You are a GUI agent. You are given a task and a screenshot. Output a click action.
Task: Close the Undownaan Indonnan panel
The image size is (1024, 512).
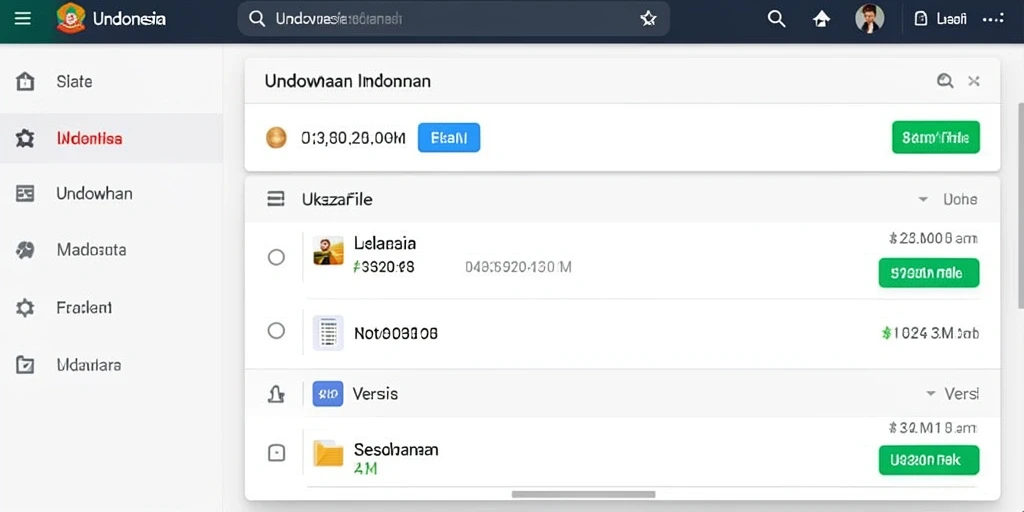coord(974,81)
